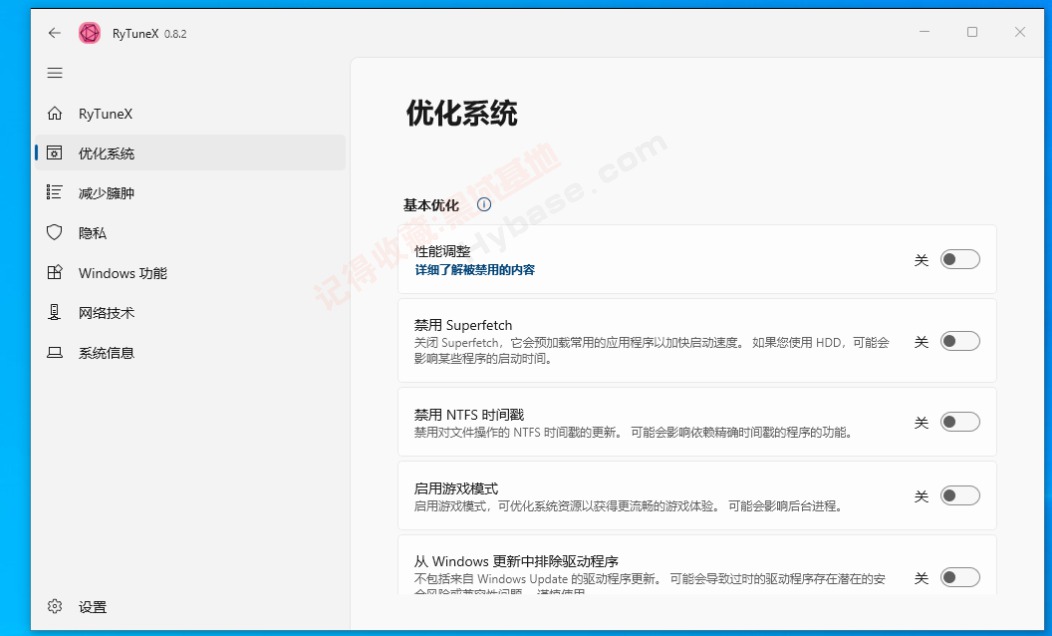Click the 性能调整 title text
Screen dimensions: 1052x636
coord(442,252)
